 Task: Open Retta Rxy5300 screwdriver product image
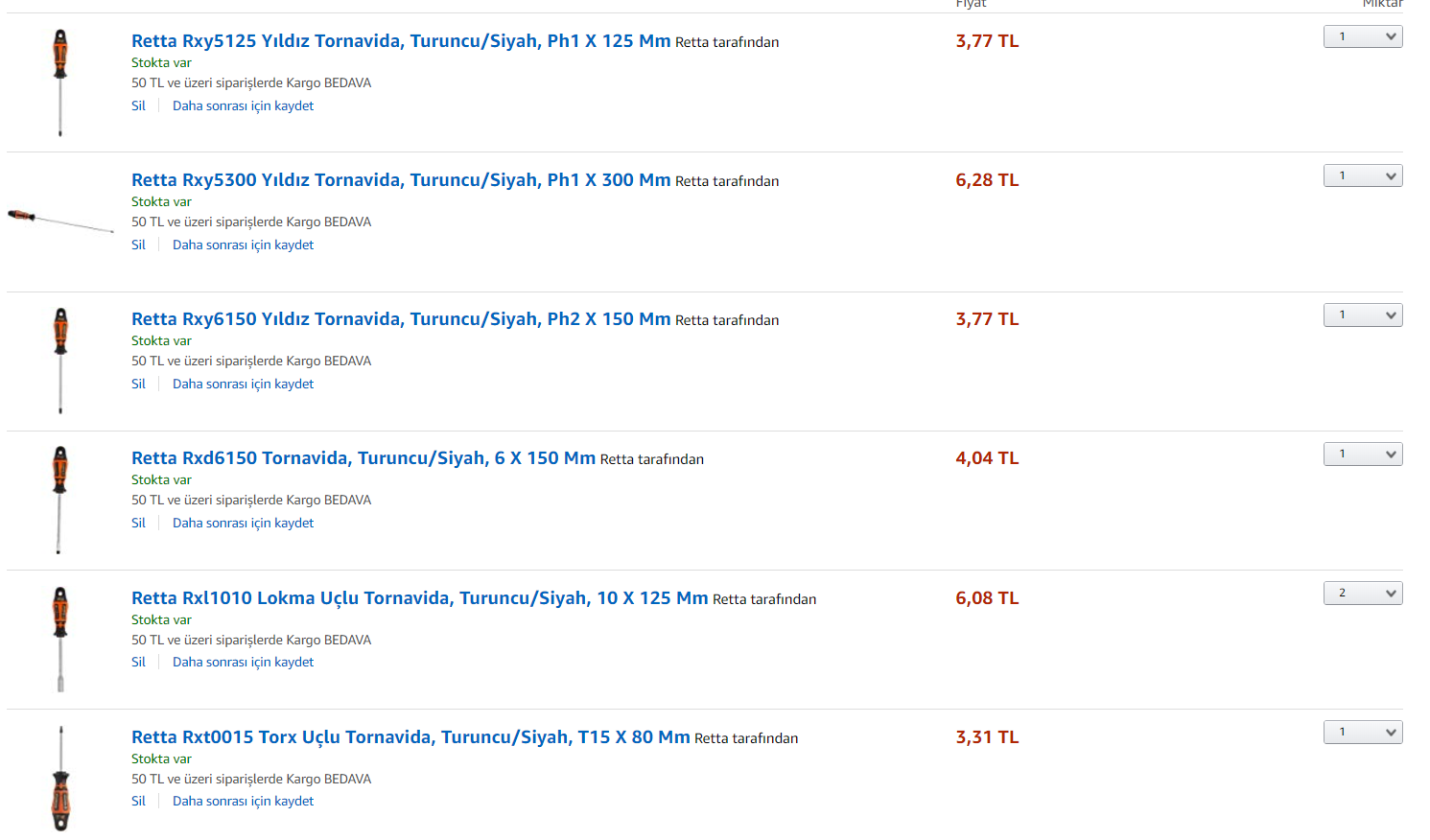[x=60, y=222]
